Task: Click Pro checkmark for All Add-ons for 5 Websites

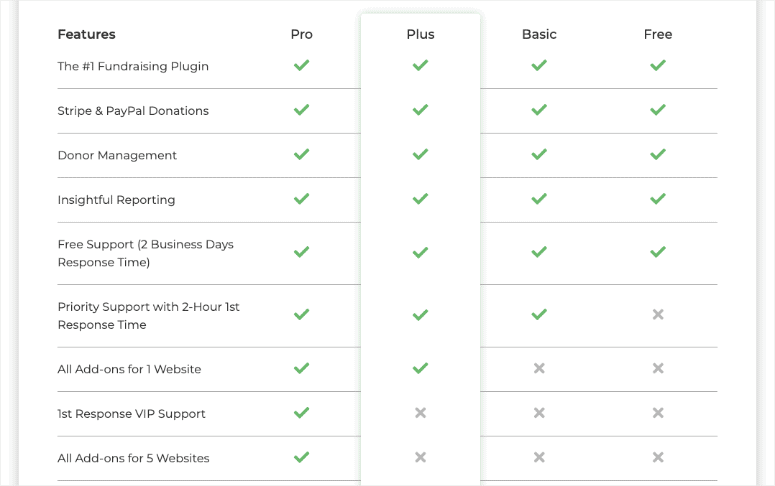Action: coord(301,457)
